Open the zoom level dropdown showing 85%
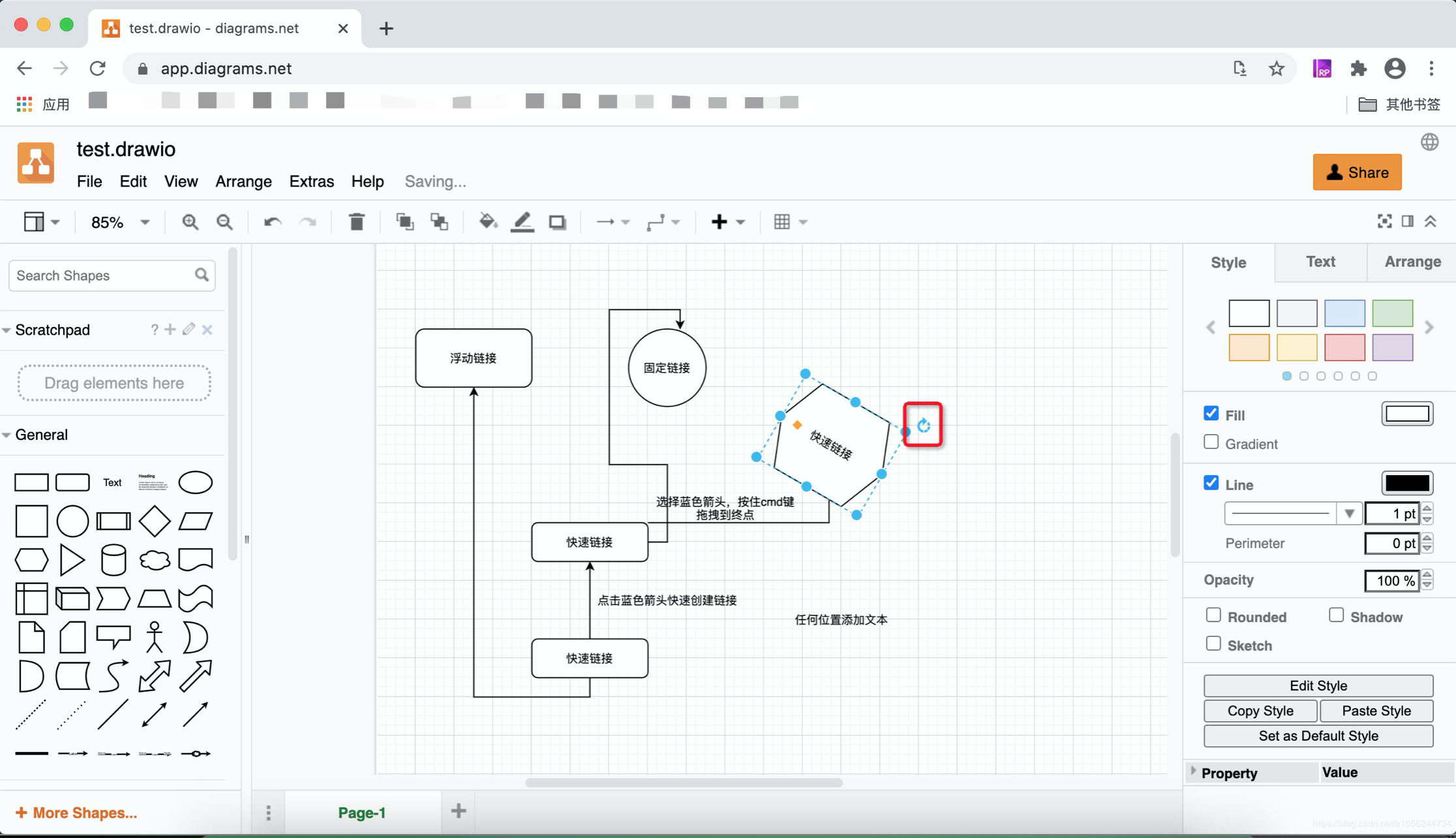The image size is (1456, 838). coord(119,222)
